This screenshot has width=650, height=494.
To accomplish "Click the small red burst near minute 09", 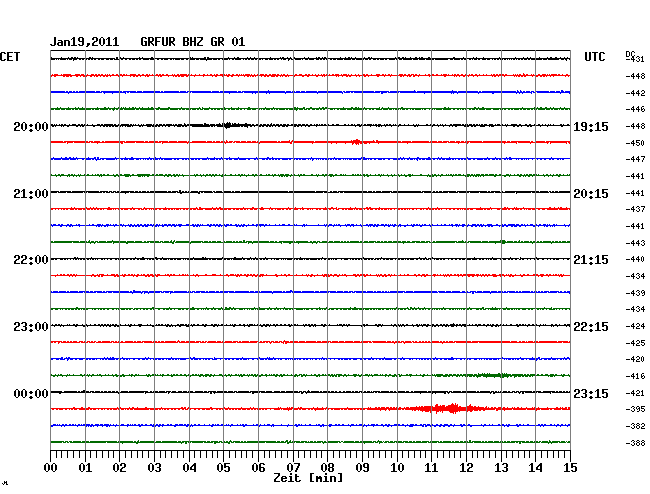I will (357, 142).
